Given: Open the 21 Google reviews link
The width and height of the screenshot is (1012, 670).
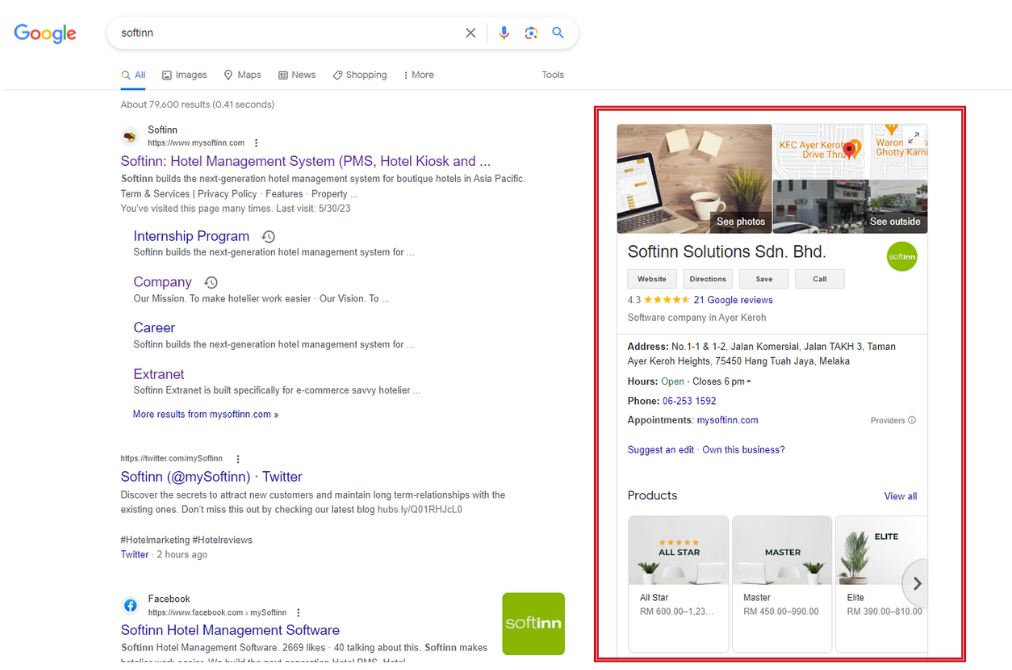Looking at the screenshot, I should [x=732, y=300].
